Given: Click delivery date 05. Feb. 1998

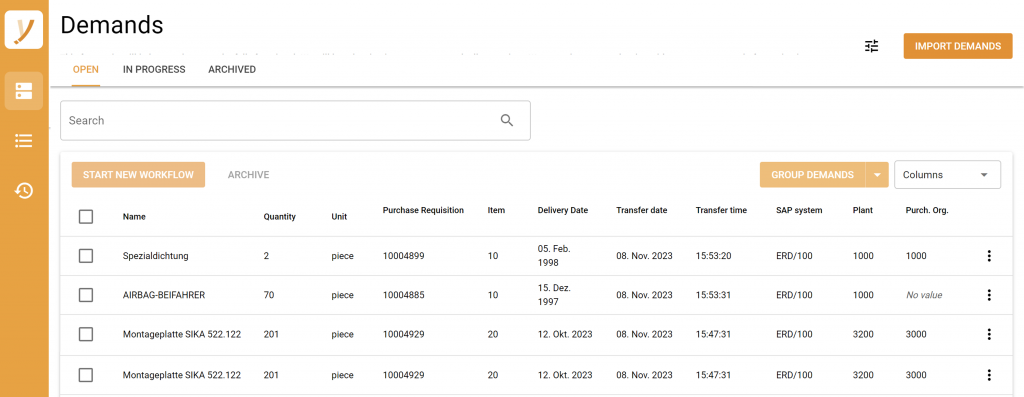Looking at the screenshot, I should point(553,256).
